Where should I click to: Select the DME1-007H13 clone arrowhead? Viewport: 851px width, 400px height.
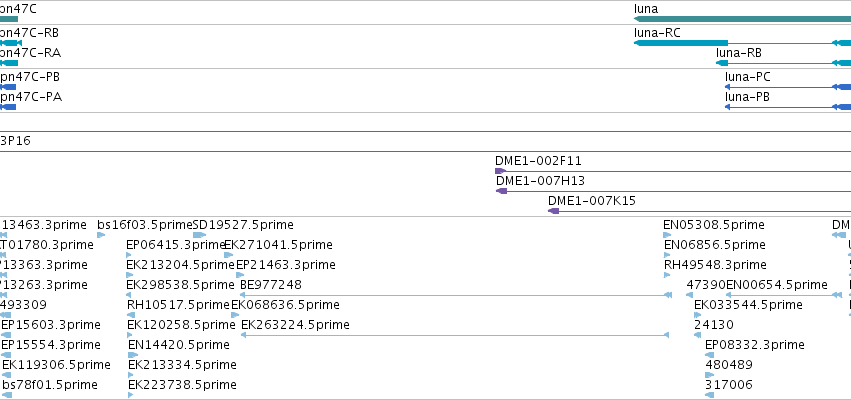(x=501, y=191)
